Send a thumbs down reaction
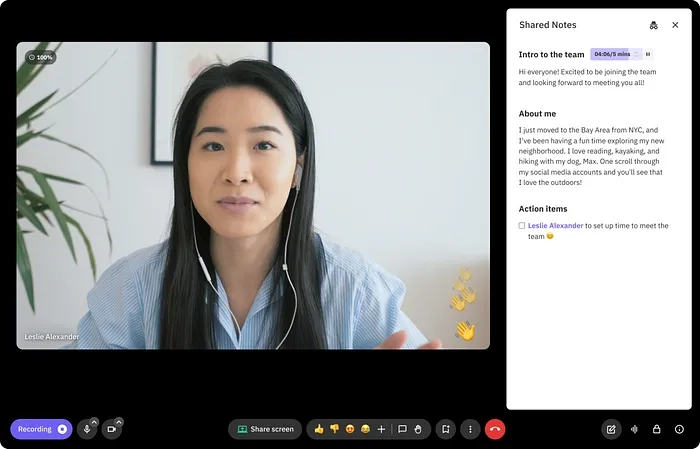Image resolution: width=700 pixels, height=449 pixels. pyautogui.click(x=334, y=429)
